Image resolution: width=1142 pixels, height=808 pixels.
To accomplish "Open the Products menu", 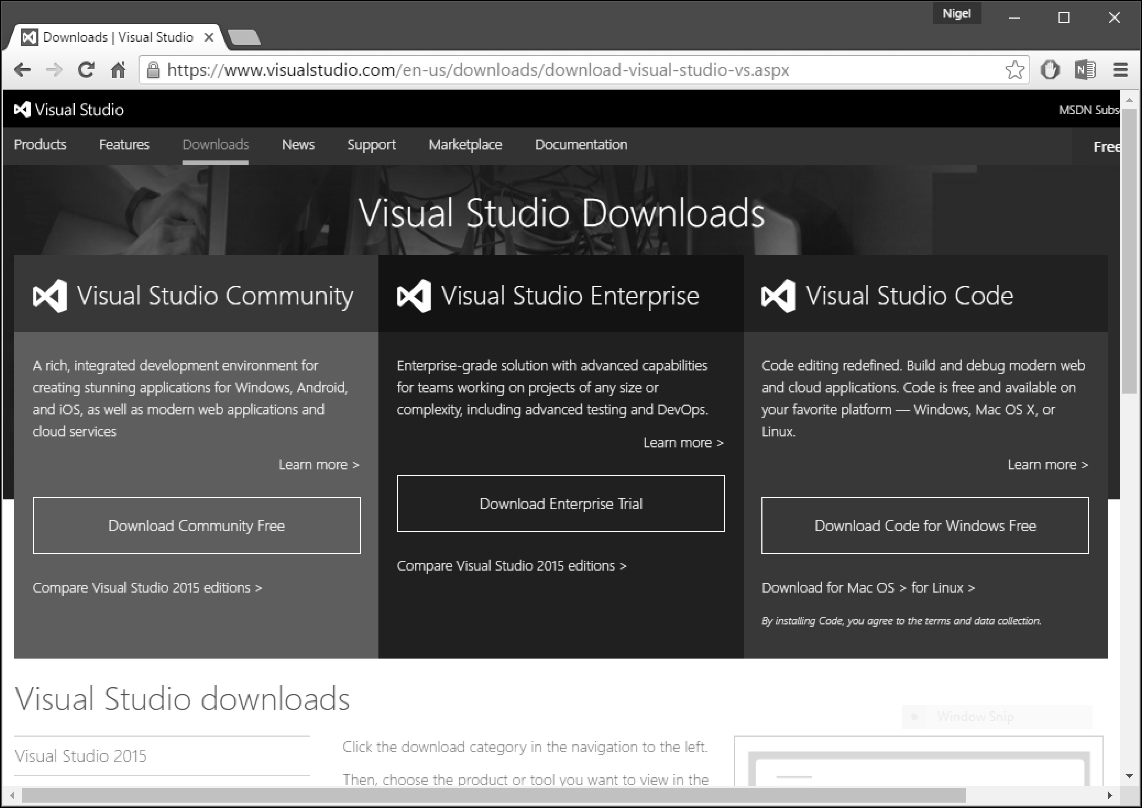I will coord(39,144).
